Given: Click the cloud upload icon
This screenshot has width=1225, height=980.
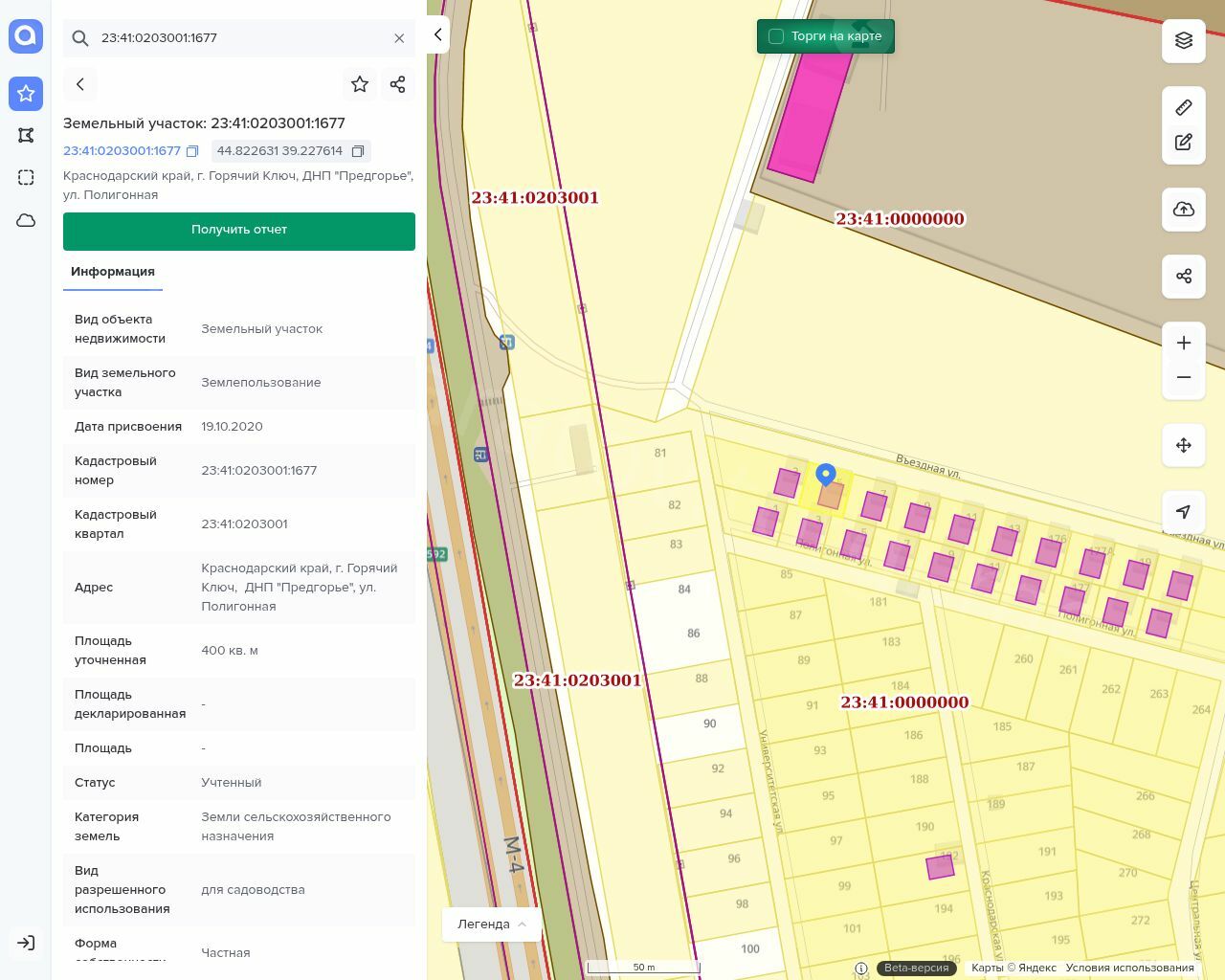Looking at the screenshot, I should (1184, 210).
